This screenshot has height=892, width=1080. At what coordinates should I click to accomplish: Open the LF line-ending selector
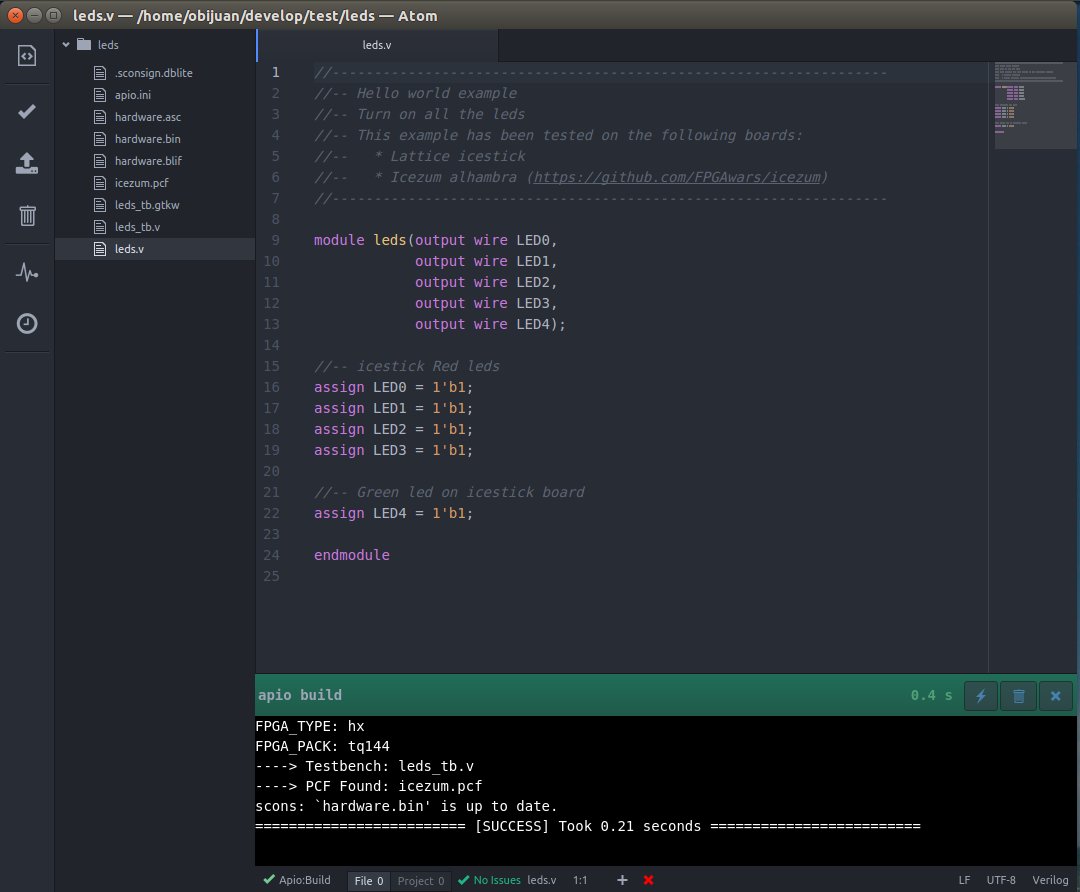coord(963,880)
